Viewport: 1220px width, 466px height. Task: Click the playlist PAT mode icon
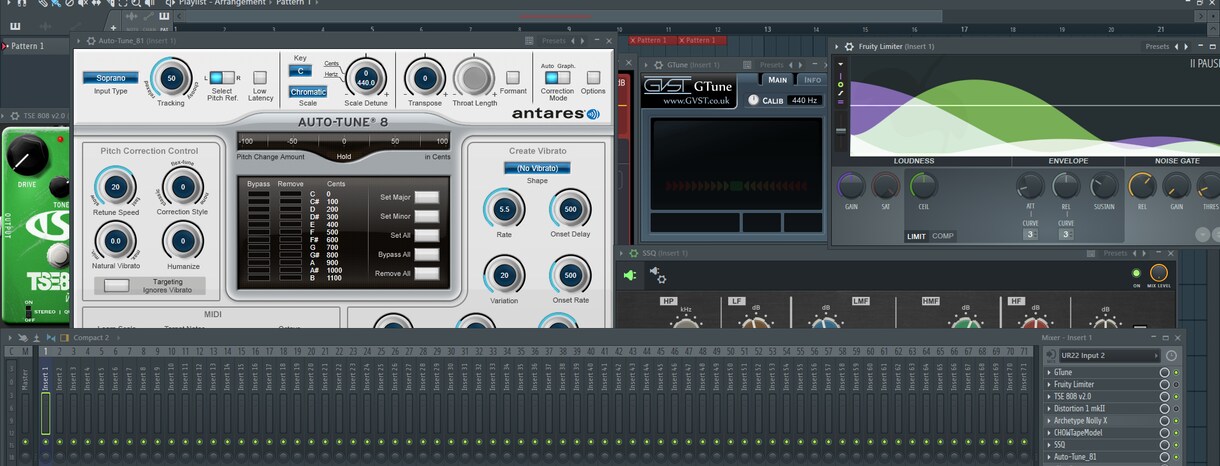[x=164, y=16]
